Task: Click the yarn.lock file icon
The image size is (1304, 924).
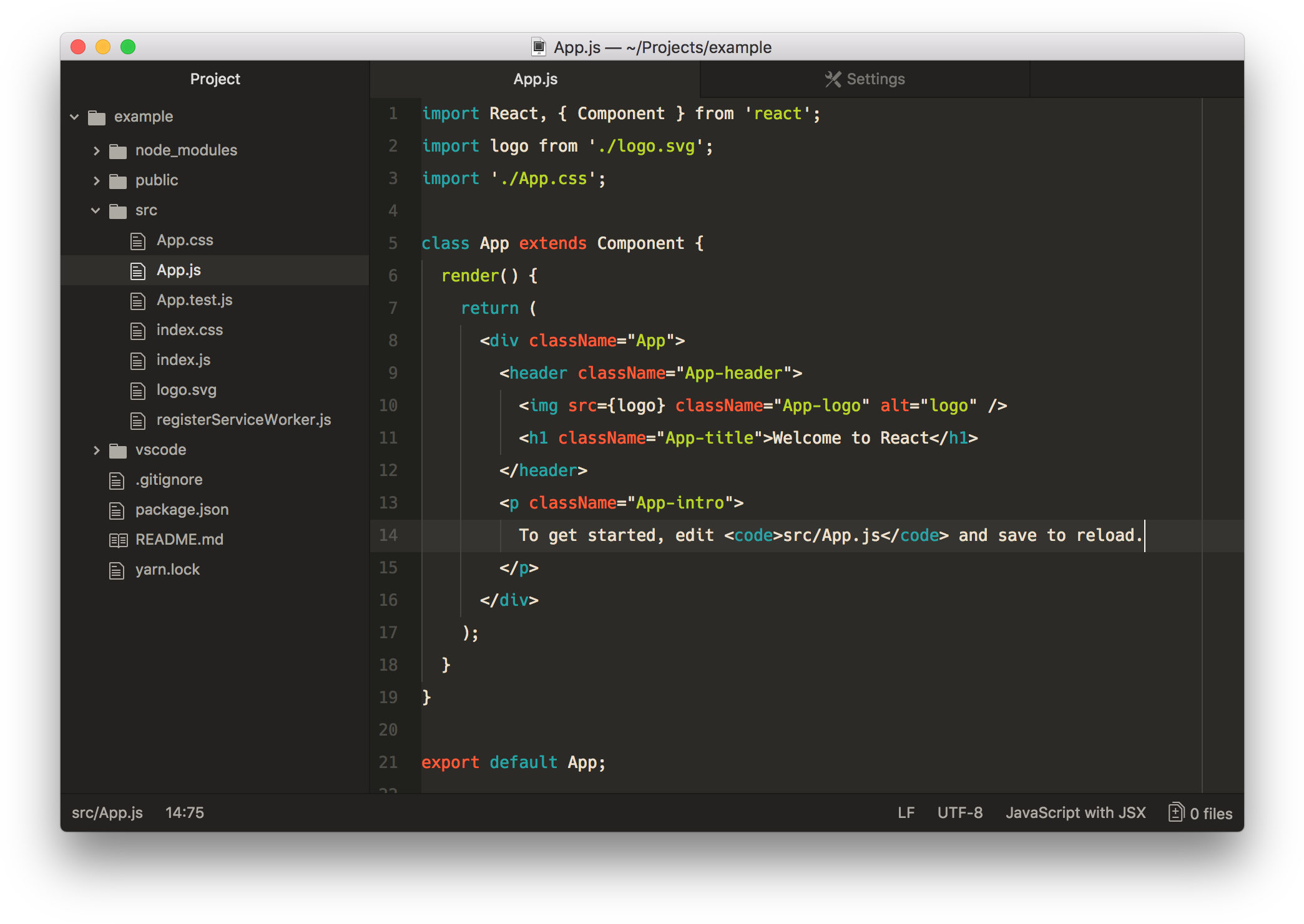Action: click(116, 569)
